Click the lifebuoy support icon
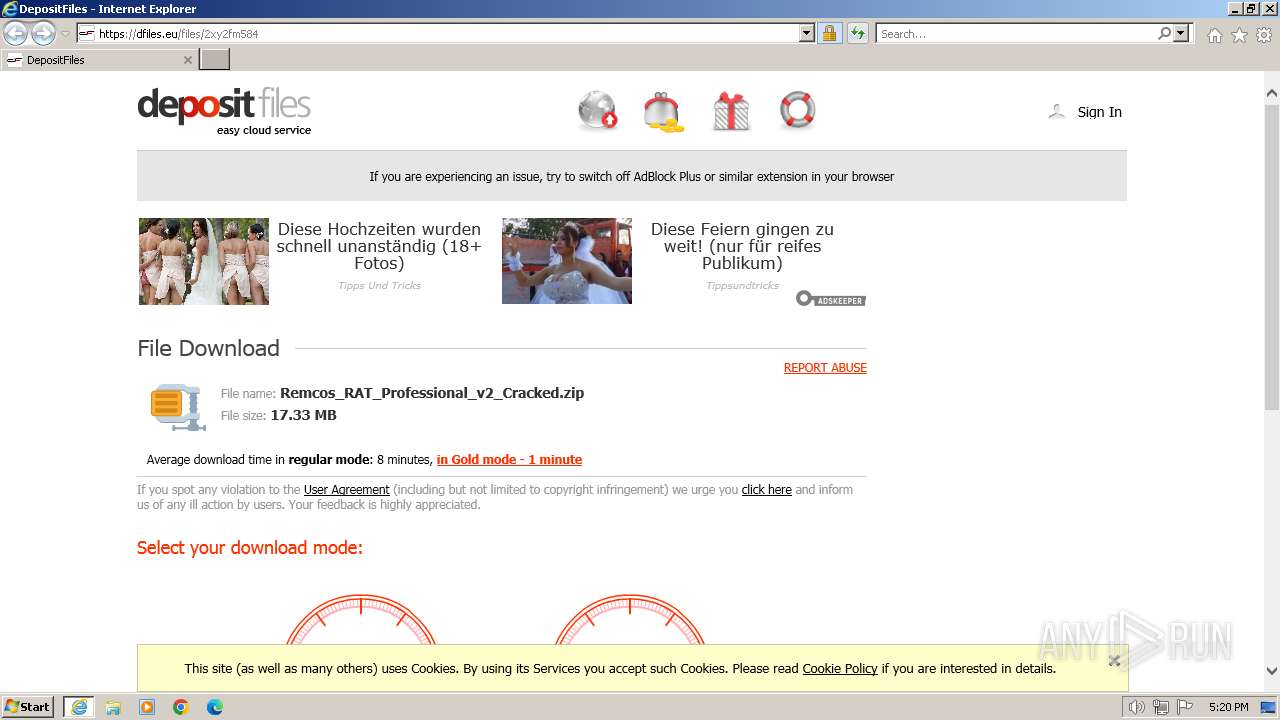Screen dimensions: 1280x720 (797, 110)
